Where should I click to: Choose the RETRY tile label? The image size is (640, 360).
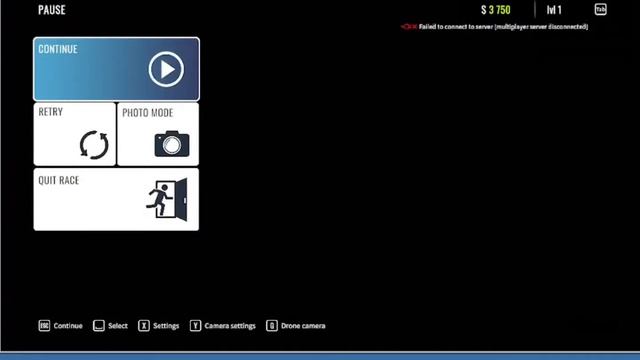[51, 112]
